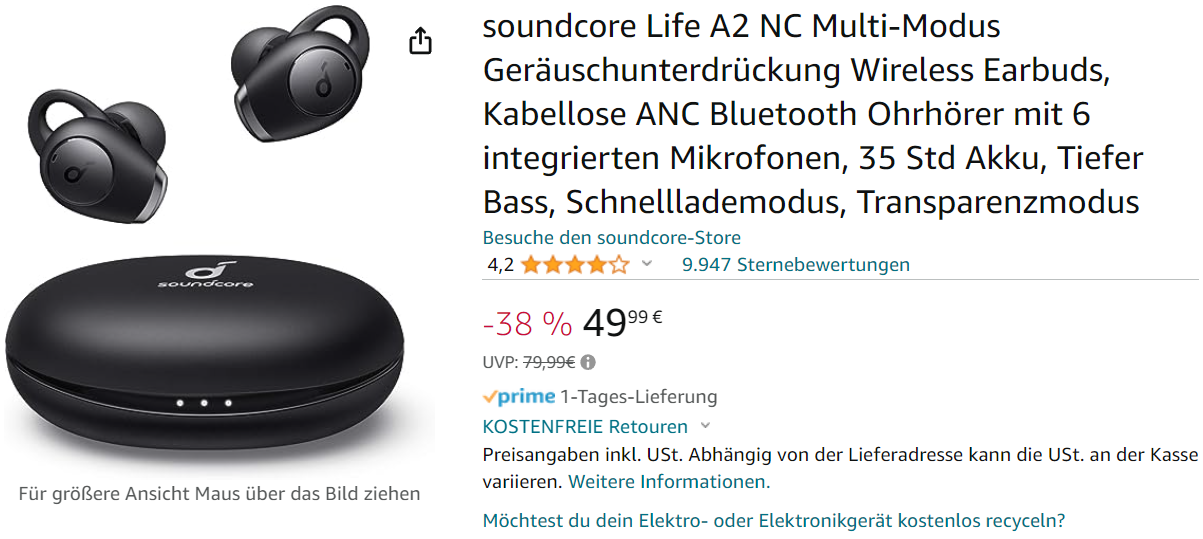Expand the rating breakdown chevron beside the stars
This screenshot has width=1203, height=539.
[x=646, y=265]
